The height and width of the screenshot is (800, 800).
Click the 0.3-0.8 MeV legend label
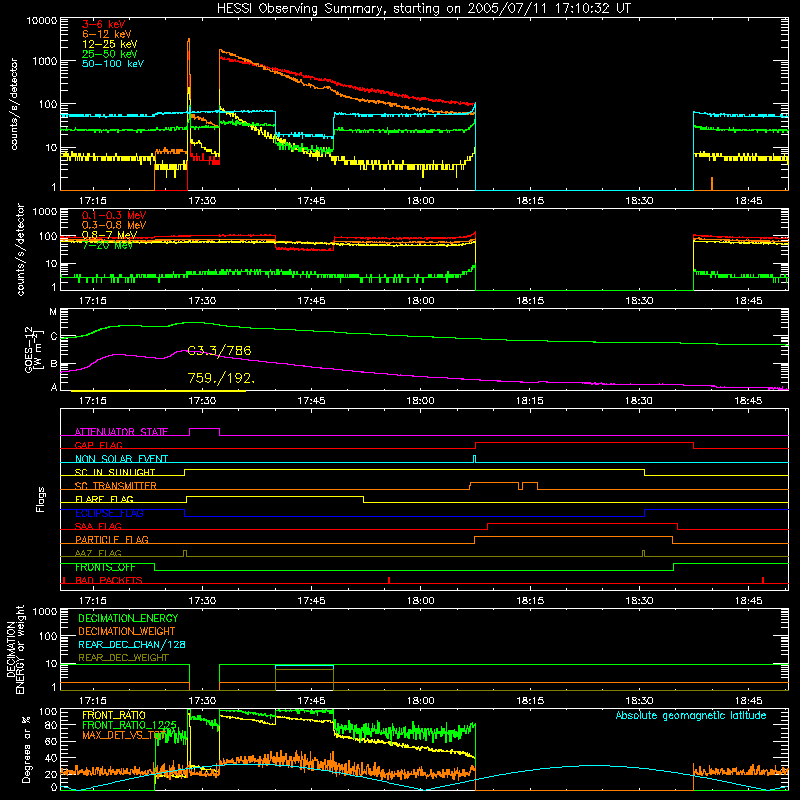(x=114, y=225)
